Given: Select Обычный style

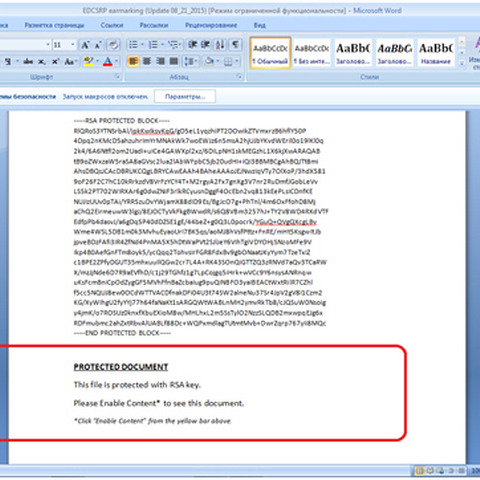Looking at the screenshot, I should coord(270,53).
